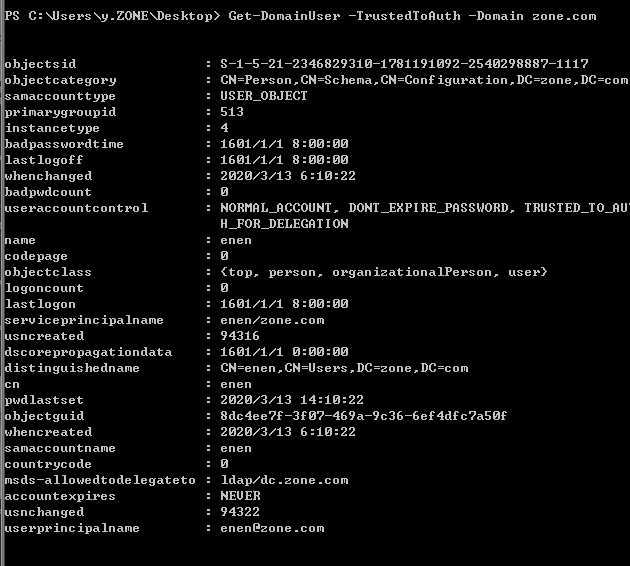Click the whencreated timestamp value
The height and width of the screenshot is (566, 630).
(x=288, y=432)
